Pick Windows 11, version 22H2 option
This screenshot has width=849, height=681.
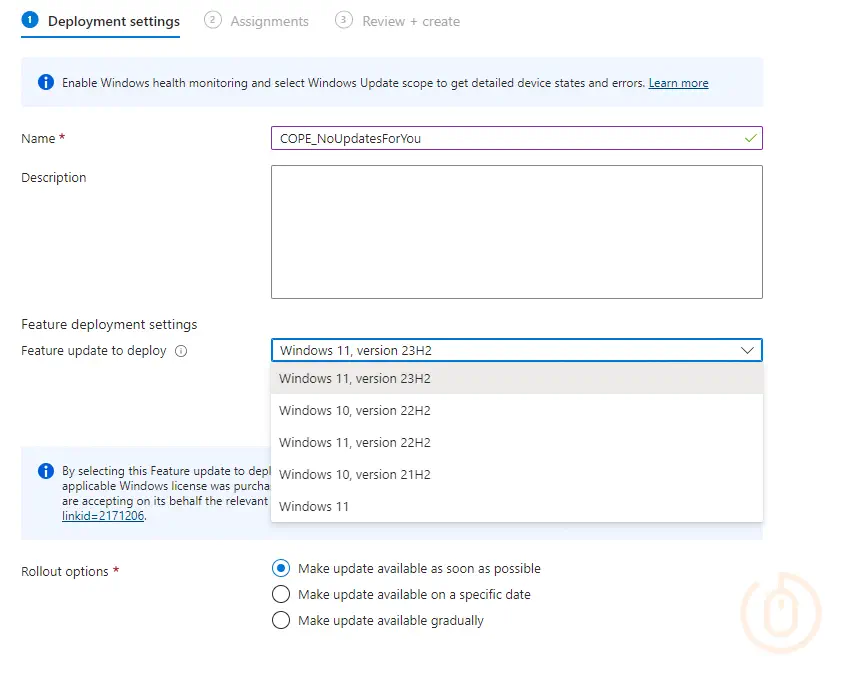(355, 442)
